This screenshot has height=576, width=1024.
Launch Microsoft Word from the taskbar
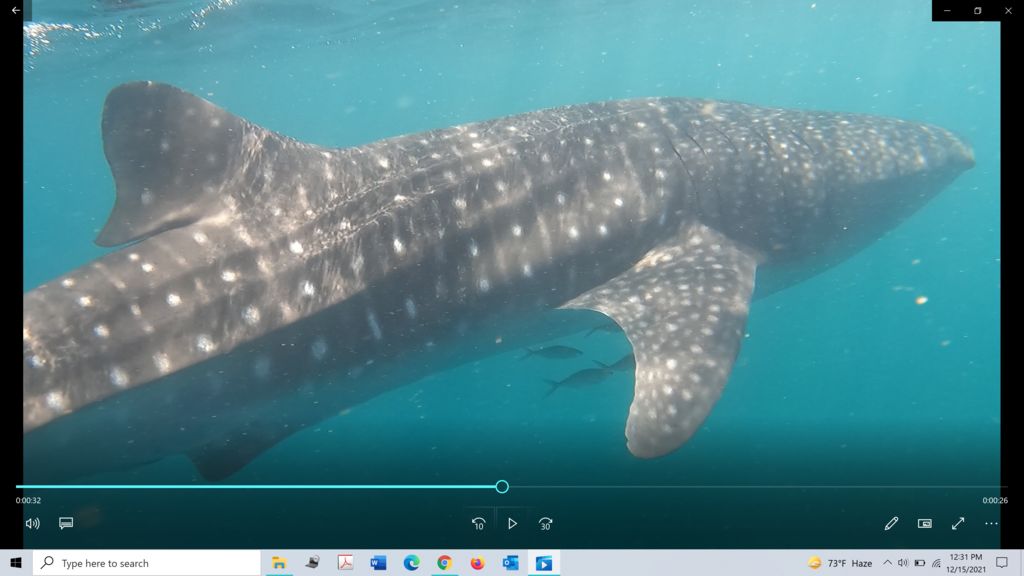pyautogui.click(x=378, y=563)
